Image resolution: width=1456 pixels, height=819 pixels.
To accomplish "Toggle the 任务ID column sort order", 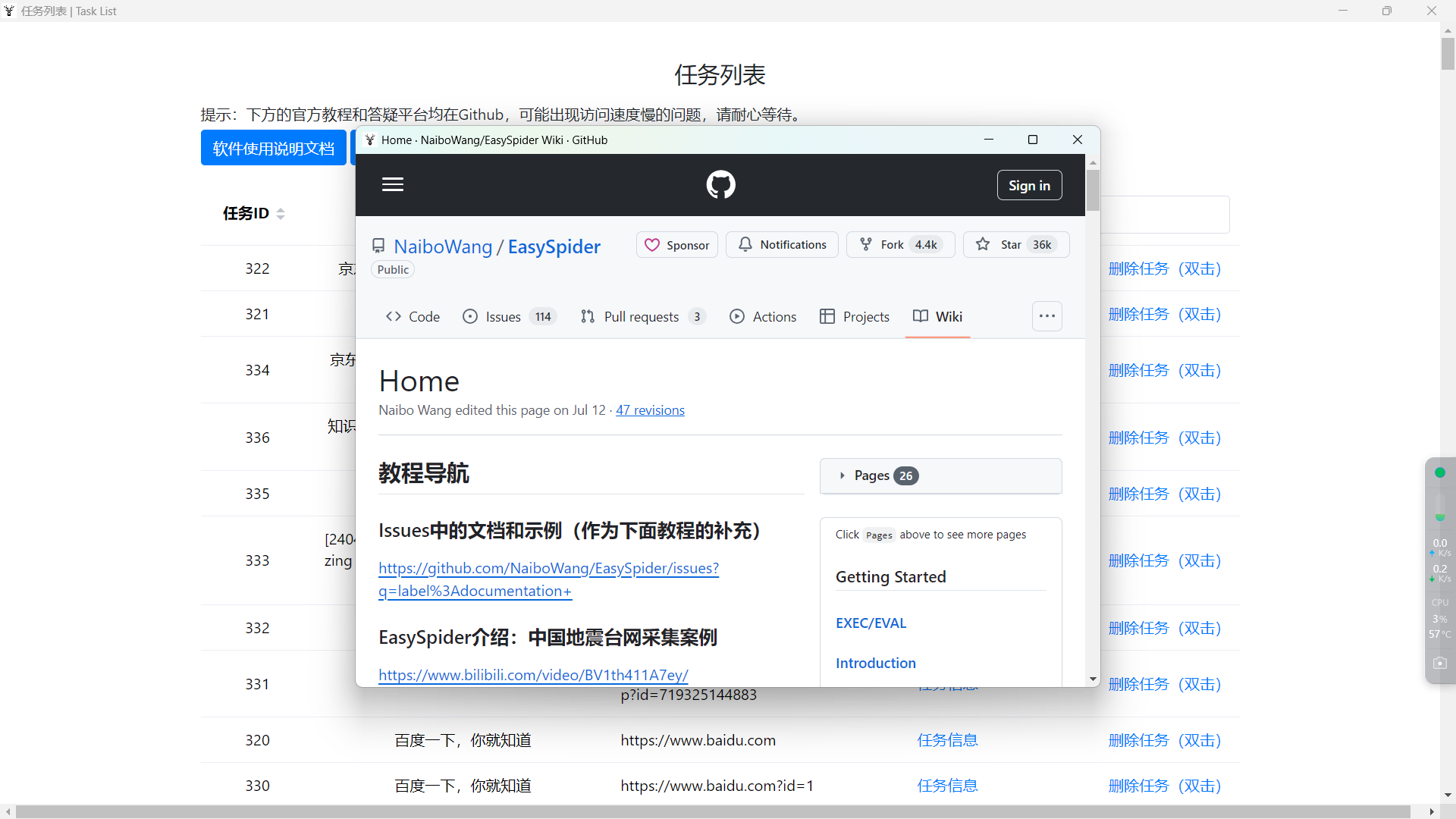I will tap(281, 213).
